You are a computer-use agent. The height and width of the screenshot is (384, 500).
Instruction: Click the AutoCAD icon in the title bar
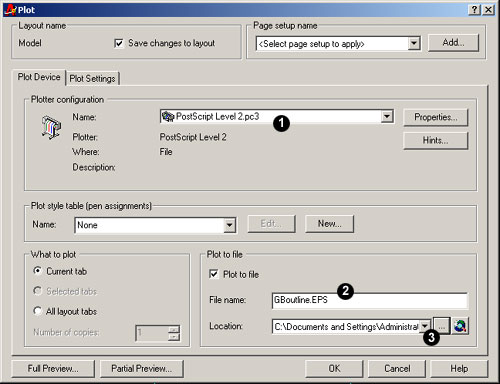[x=11, y=10]
